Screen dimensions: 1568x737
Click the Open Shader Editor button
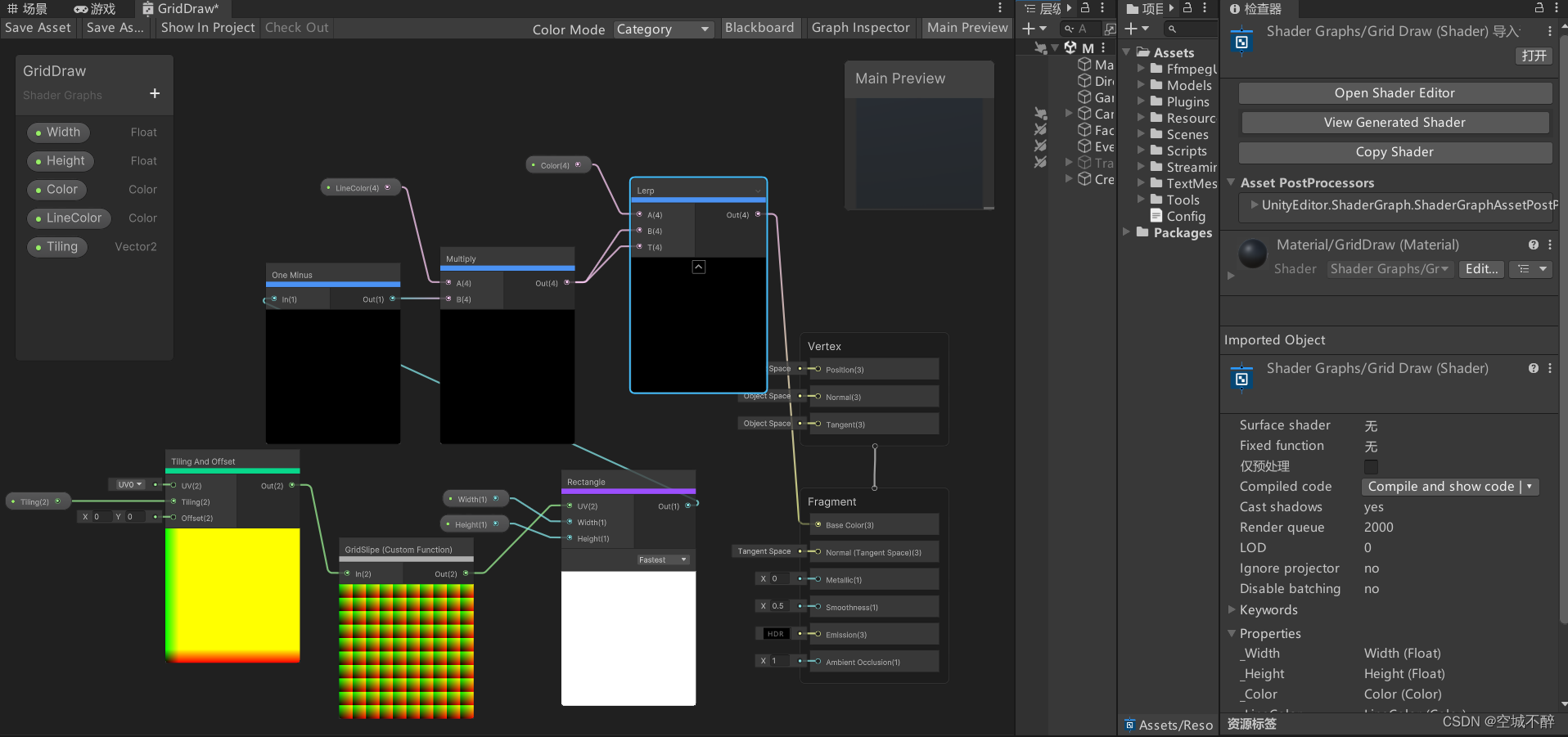tap(1395, 92)
